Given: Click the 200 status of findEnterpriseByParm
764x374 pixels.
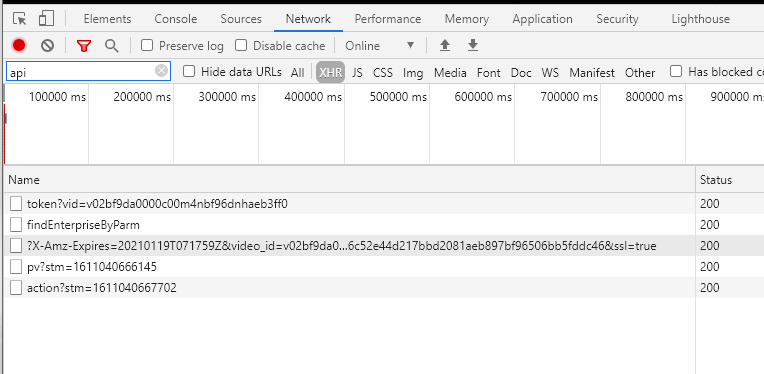Looking at the screenshot, I should (x=709, y=224).
